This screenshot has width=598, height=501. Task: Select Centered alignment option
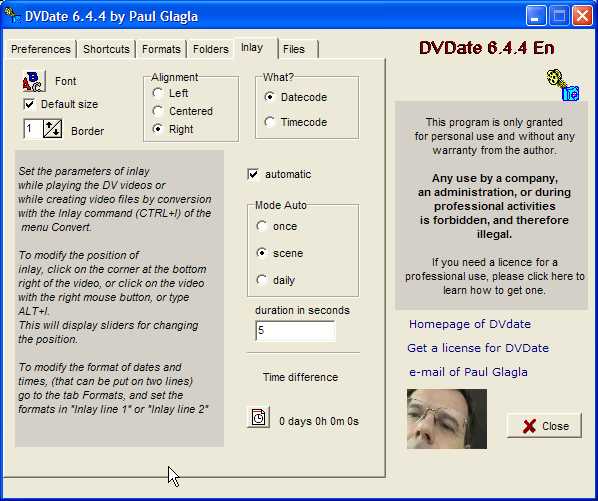point(157,111)
